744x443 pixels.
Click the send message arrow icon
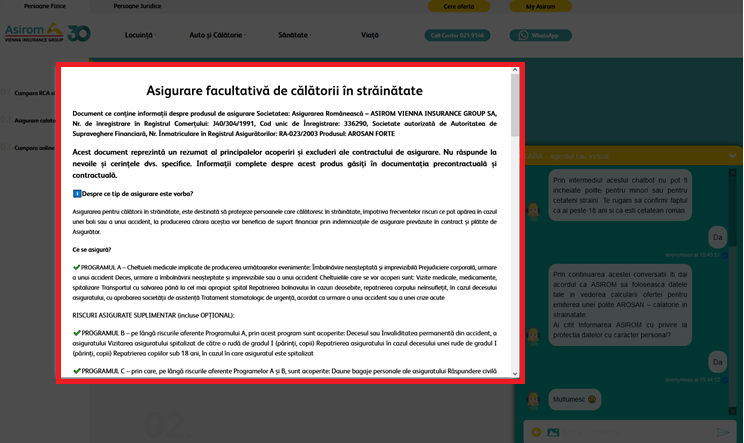(x=723, y=432)
